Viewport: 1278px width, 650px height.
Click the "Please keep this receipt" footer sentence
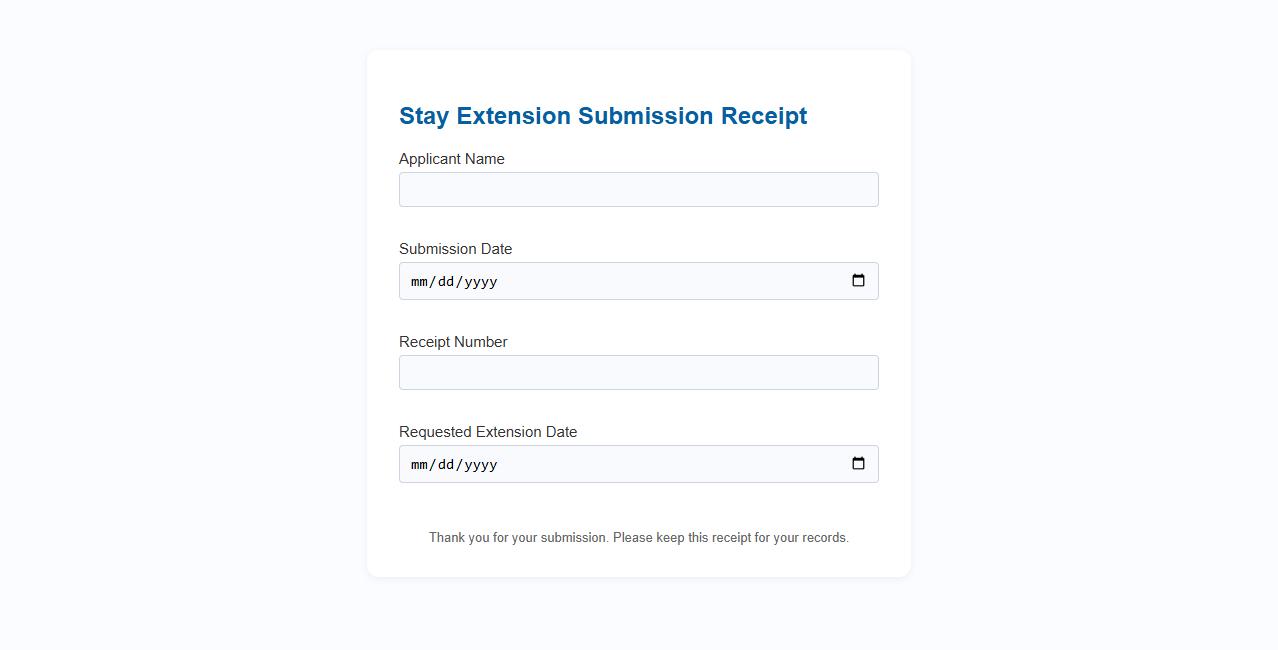click(x=730, y=538)
